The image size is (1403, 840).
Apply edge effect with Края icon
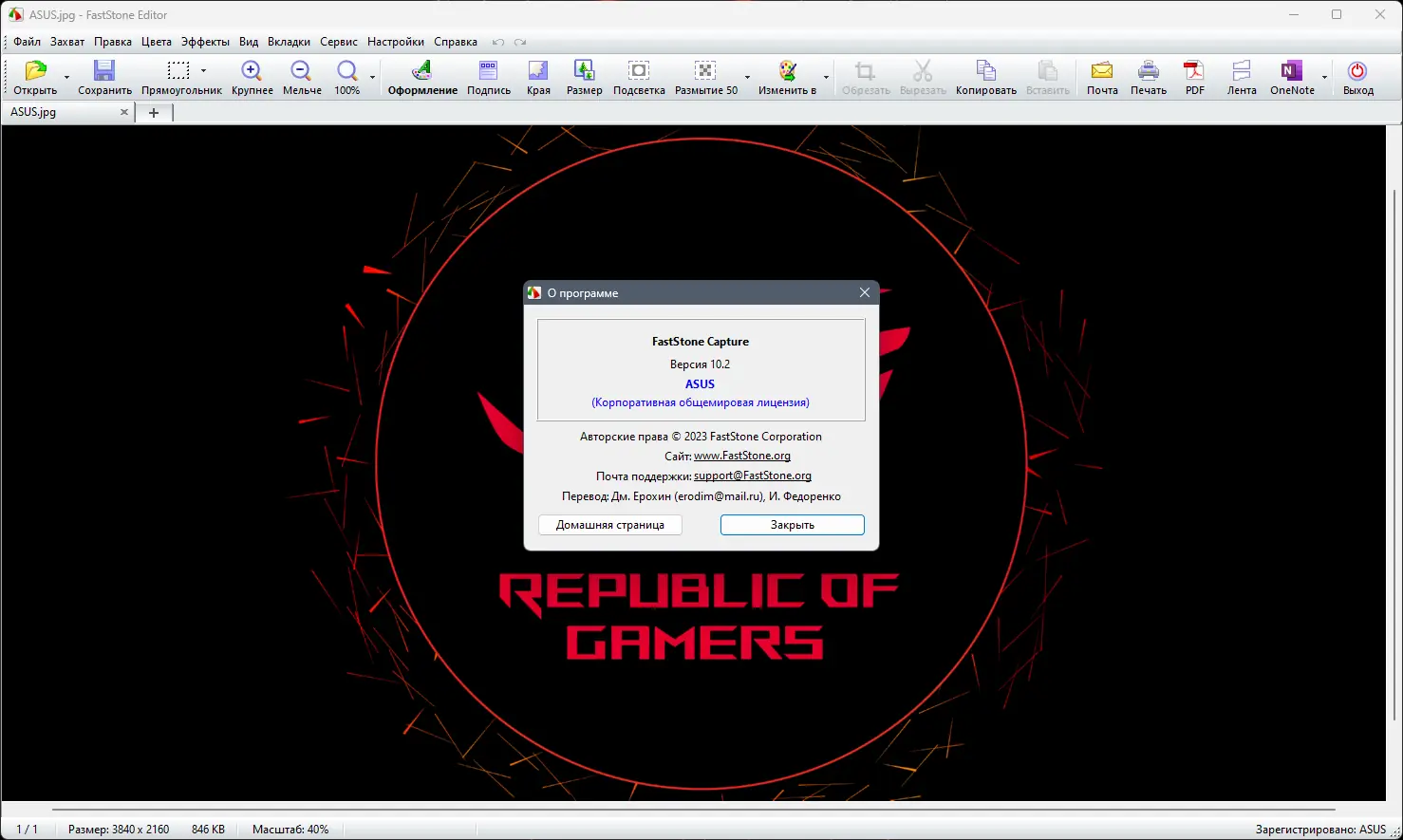click(x=538, y=71)
